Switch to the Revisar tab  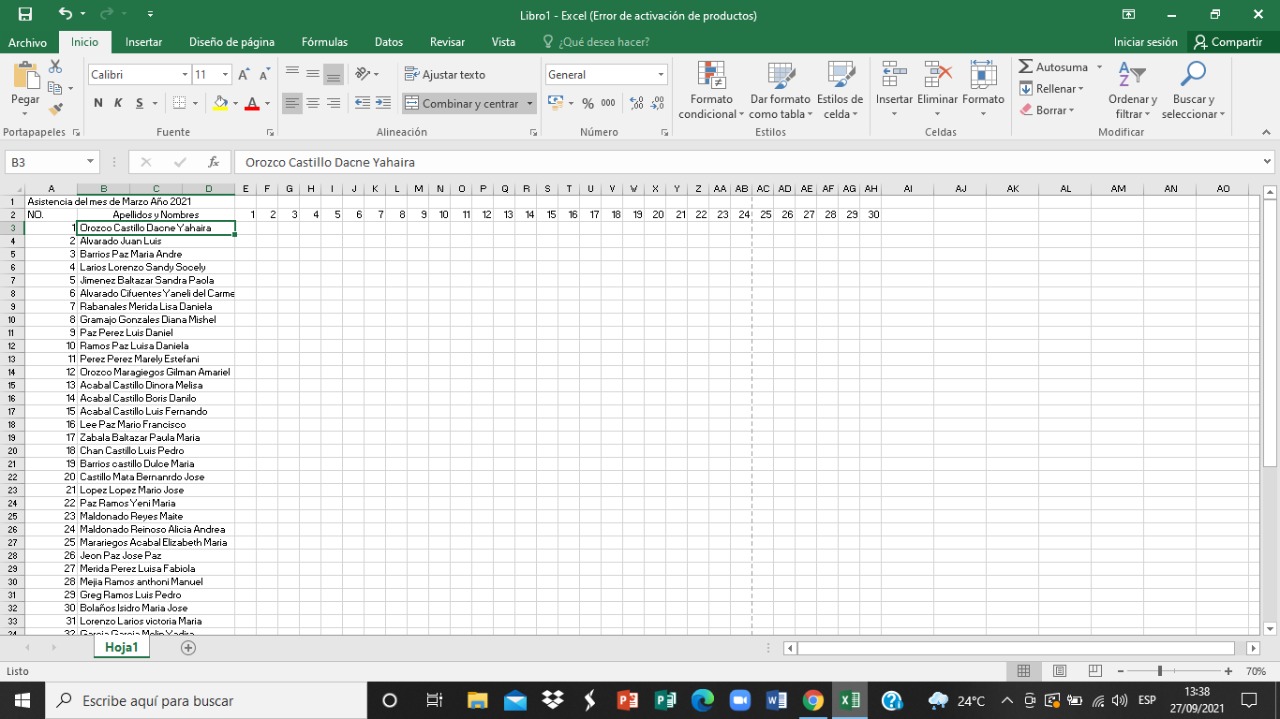(x=447, y=42)
